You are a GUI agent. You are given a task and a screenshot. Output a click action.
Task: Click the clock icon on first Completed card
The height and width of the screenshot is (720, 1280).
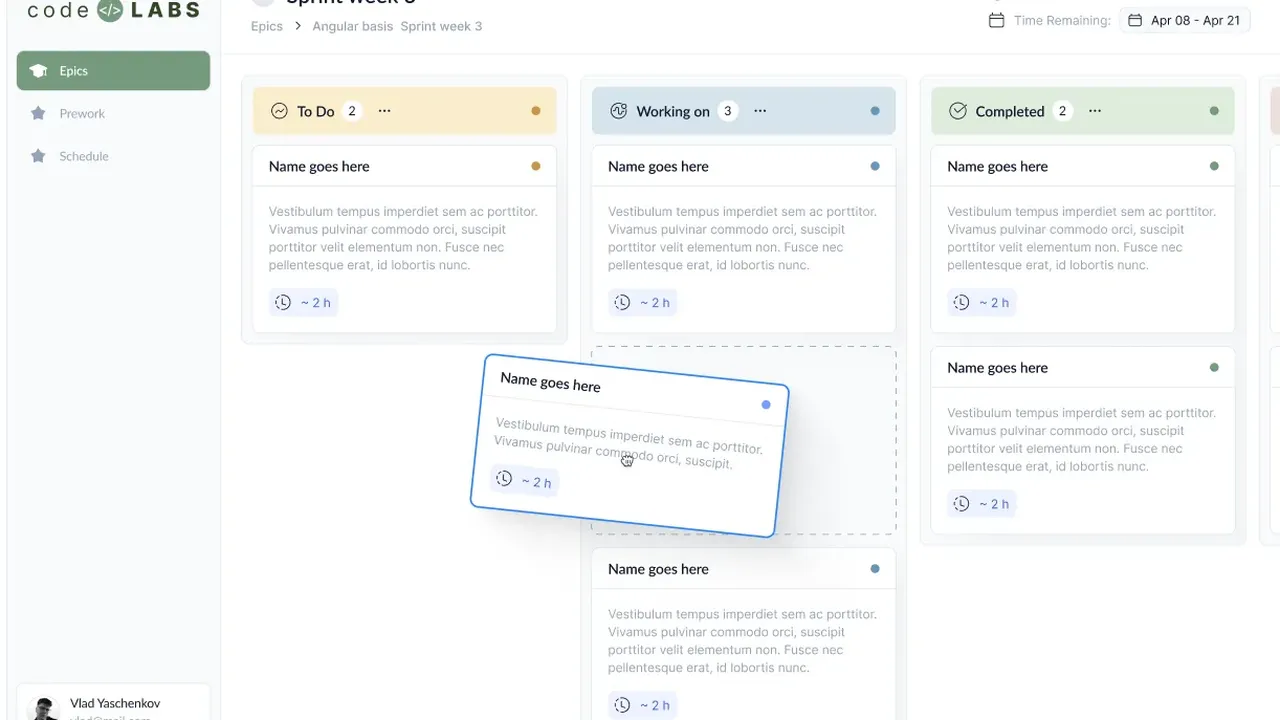click(961, 302)
